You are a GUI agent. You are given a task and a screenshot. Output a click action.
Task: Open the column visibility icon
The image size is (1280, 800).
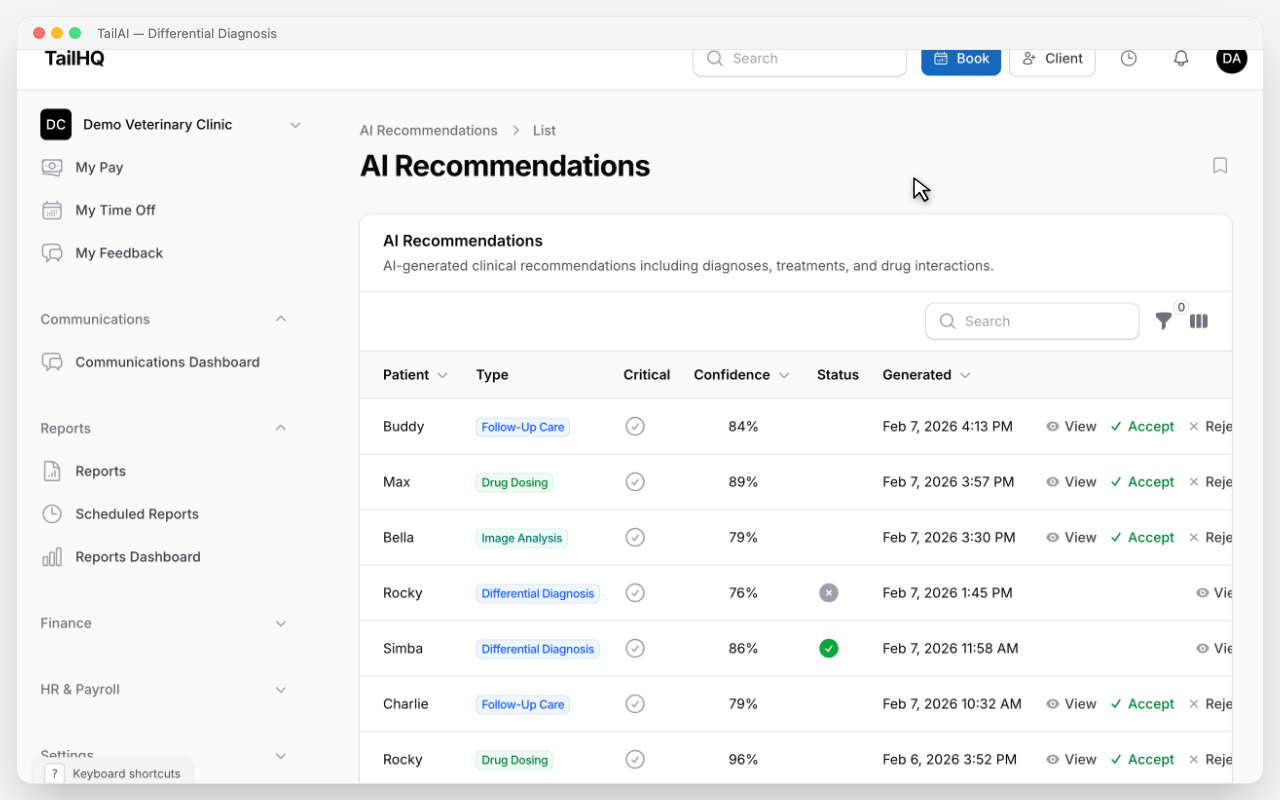(1199, 321)
